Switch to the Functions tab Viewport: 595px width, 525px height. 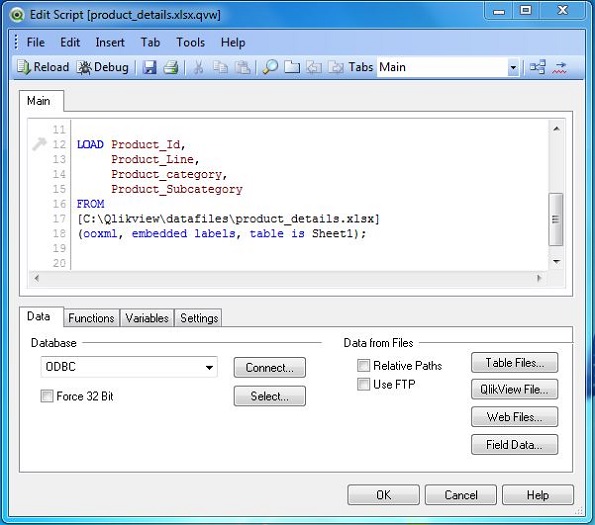91,318
